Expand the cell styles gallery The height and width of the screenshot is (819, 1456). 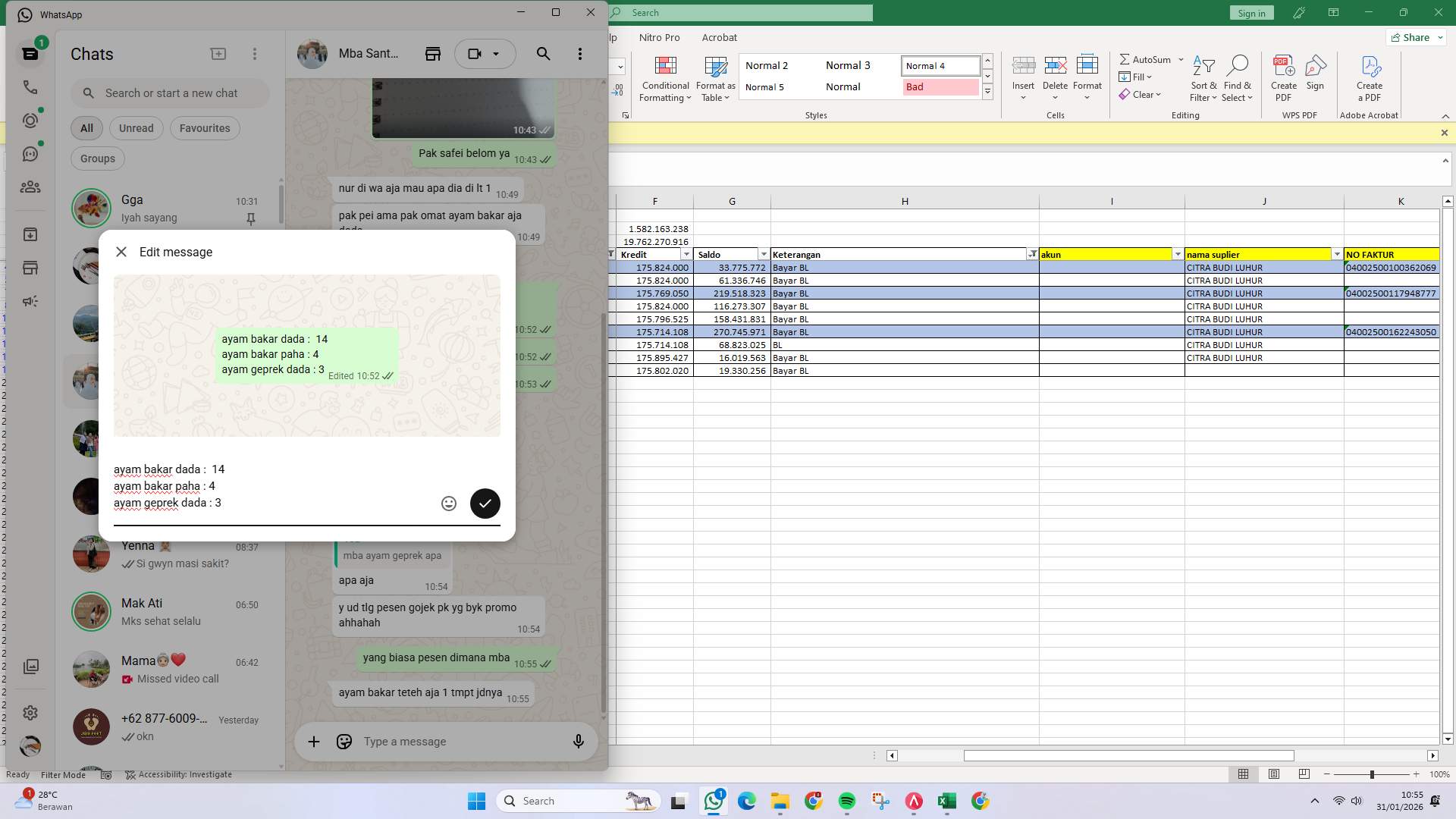pos(987,91)
